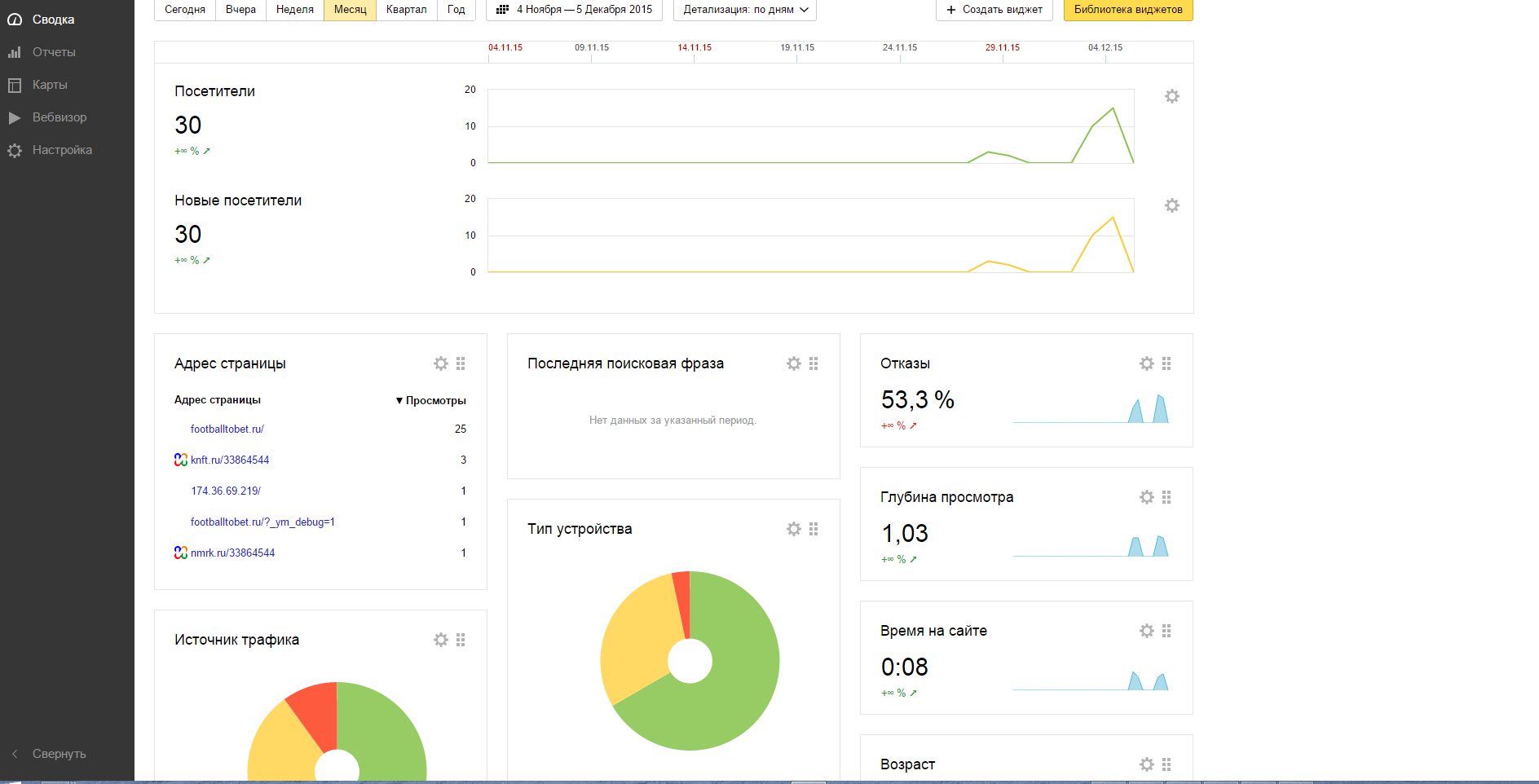Click the 0:08 time on site value
1539x784 pixels.
pyautogui.click(x=905, y=667)
